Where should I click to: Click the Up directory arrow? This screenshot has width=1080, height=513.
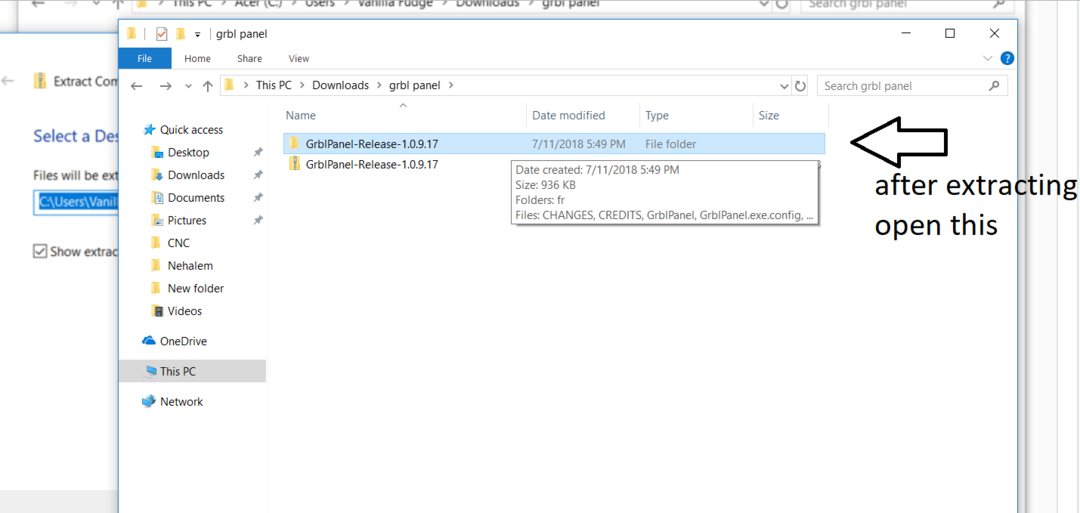[x=208, y=86]
